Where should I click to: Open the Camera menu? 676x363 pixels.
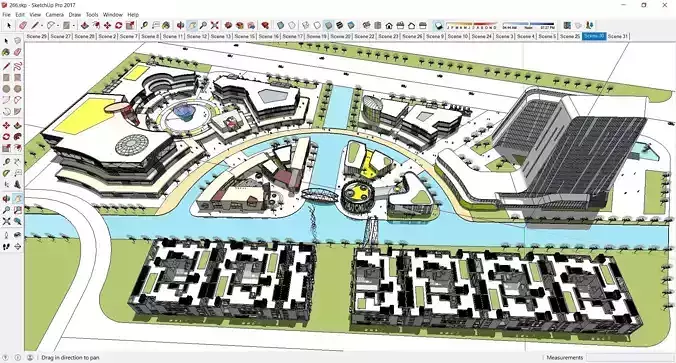coord(55,15)
